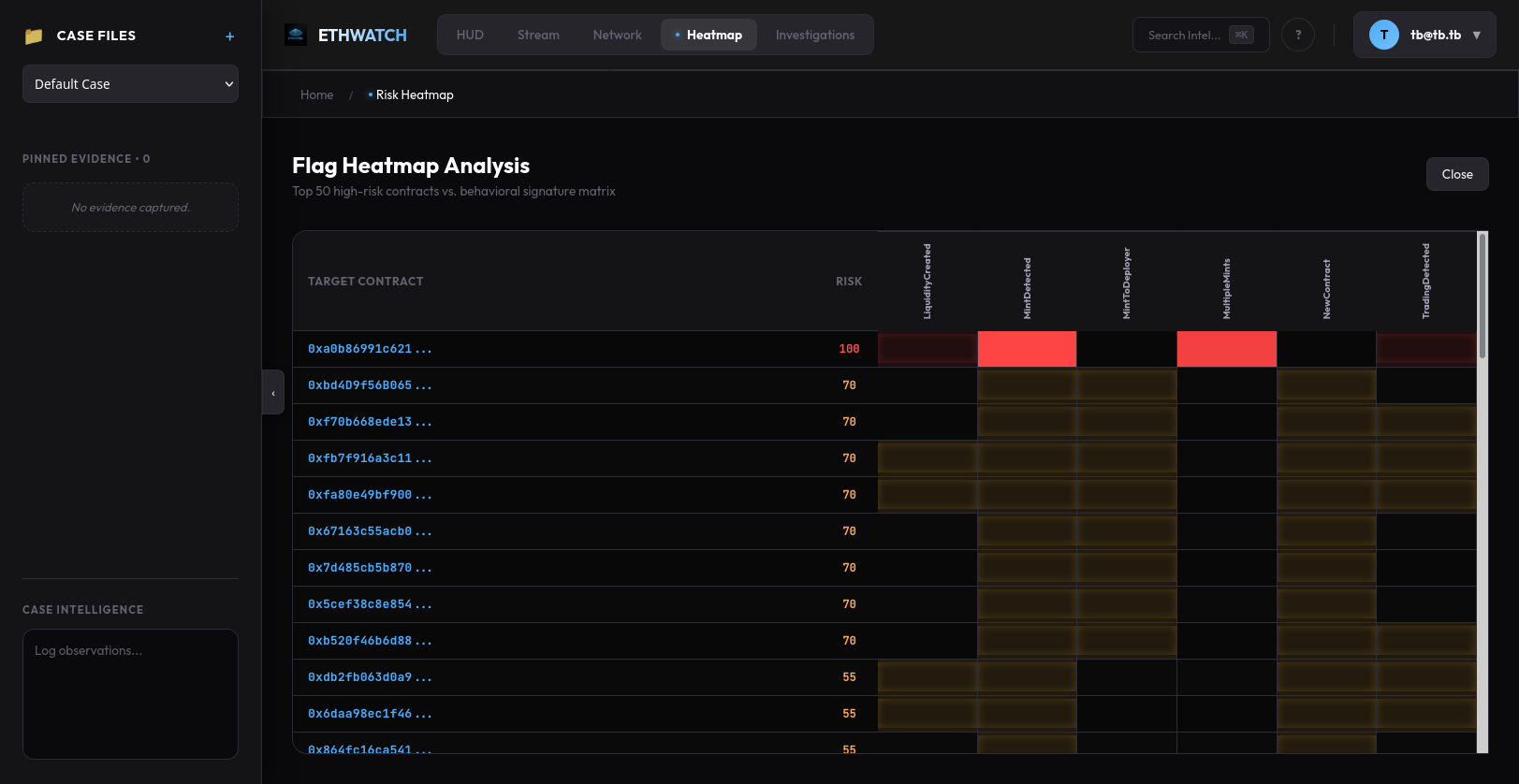Click risk score 55 of 0xdb2fb063d0a9
Screen dimensions: 1519x784
[849, 677]
